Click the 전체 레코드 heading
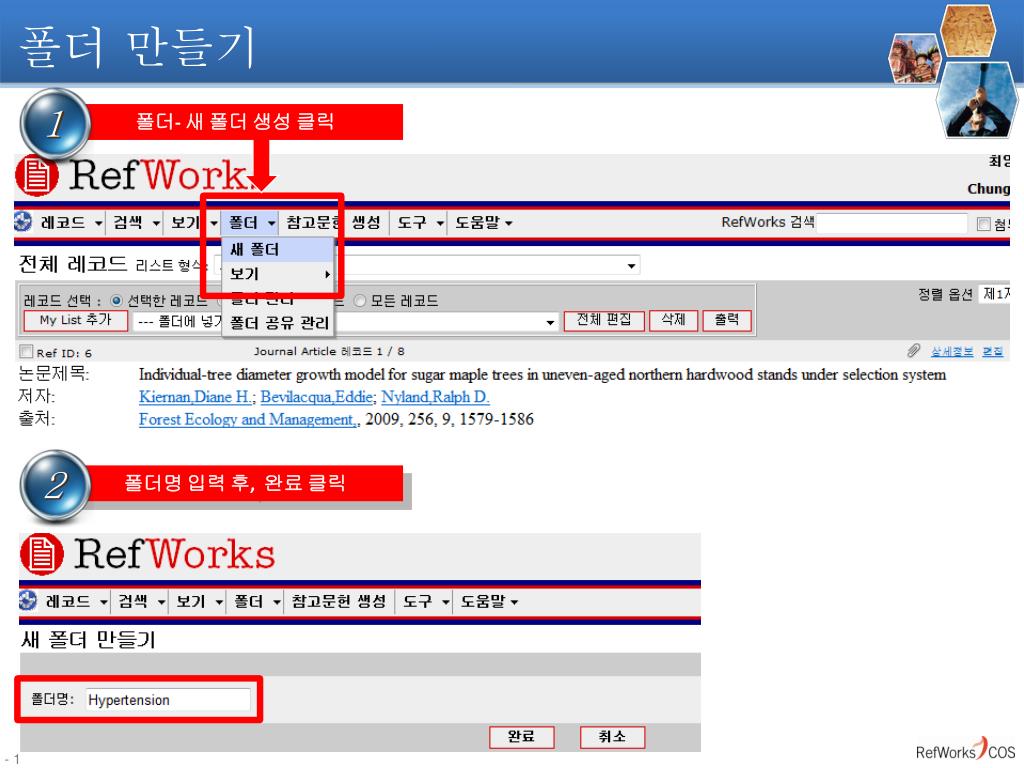1024x768 pixels. (73, 264)
